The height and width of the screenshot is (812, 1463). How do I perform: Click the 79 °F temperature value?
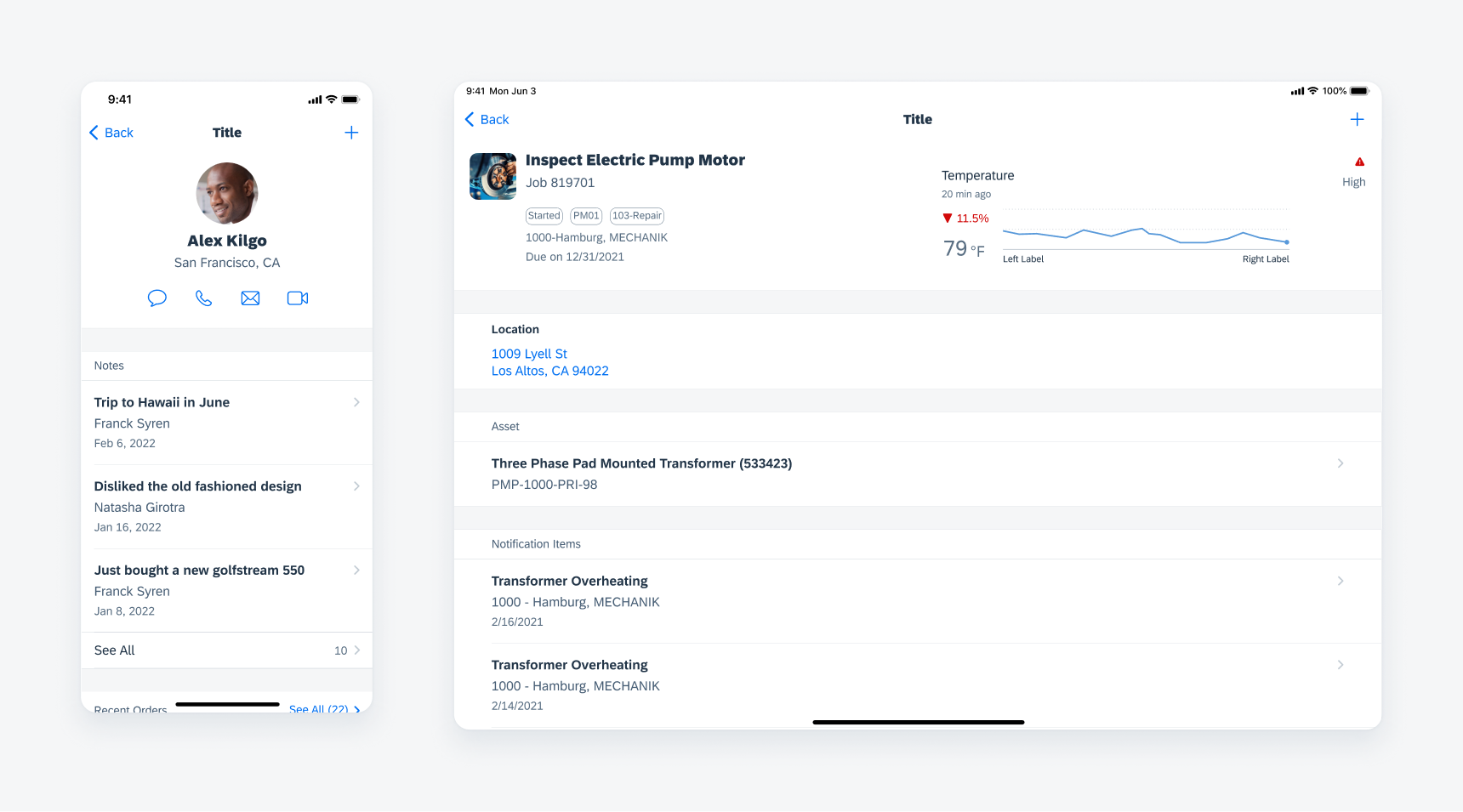point(964,248)
